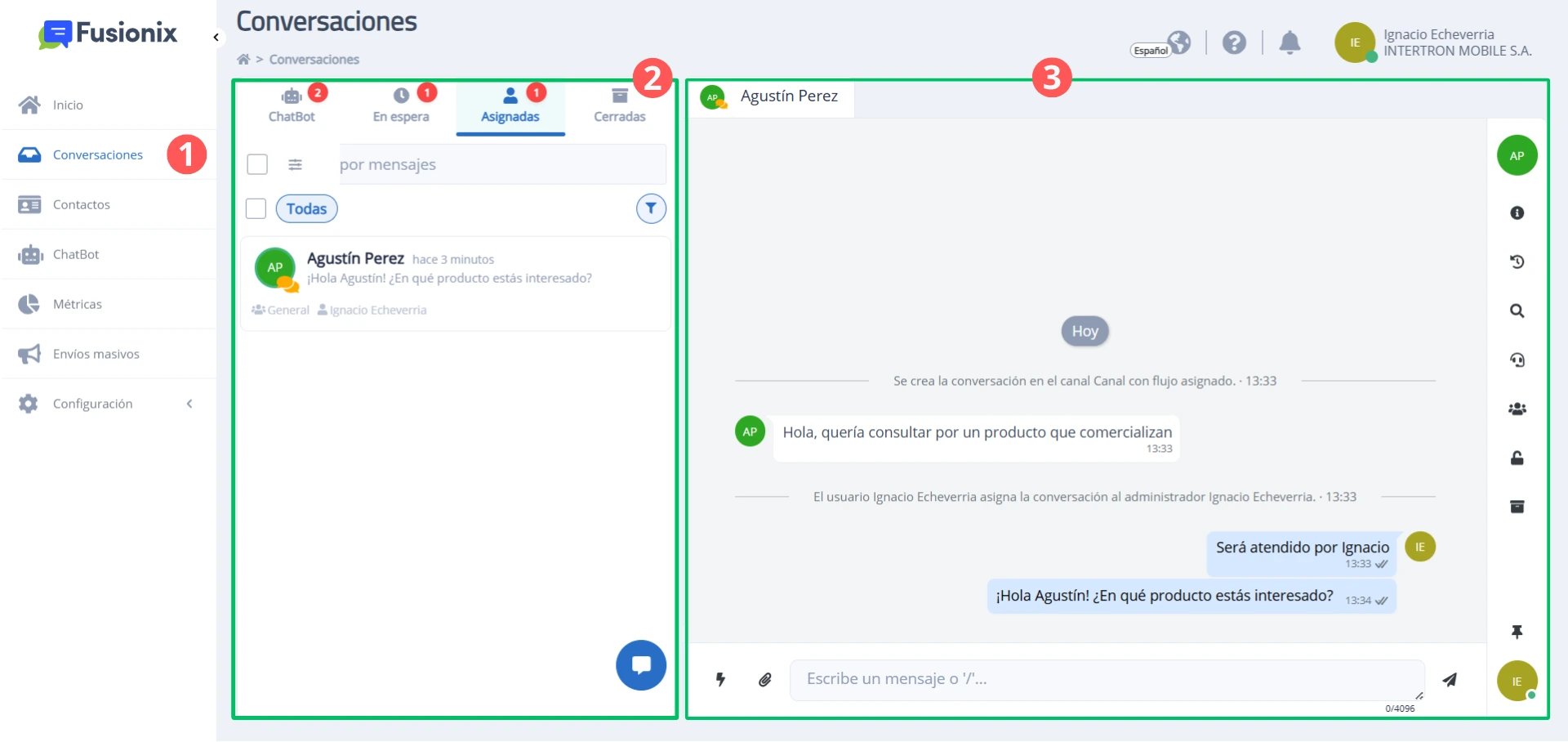The image size is (1568, 742).
Task: Open notifications bell
Action: pos(1290,42)
